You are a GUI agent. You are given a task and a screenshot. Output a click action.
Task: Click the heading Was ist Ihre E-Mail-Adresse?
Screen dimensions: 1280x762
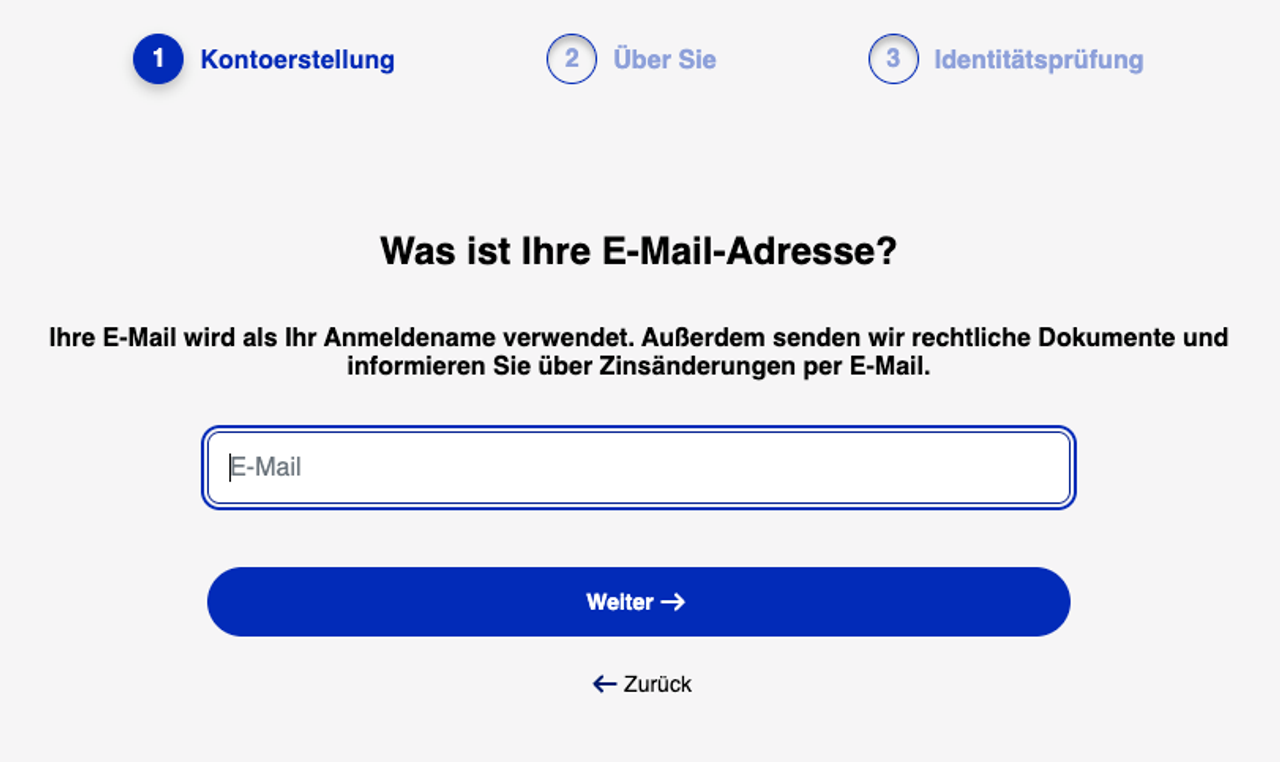[x=640, y=251]
